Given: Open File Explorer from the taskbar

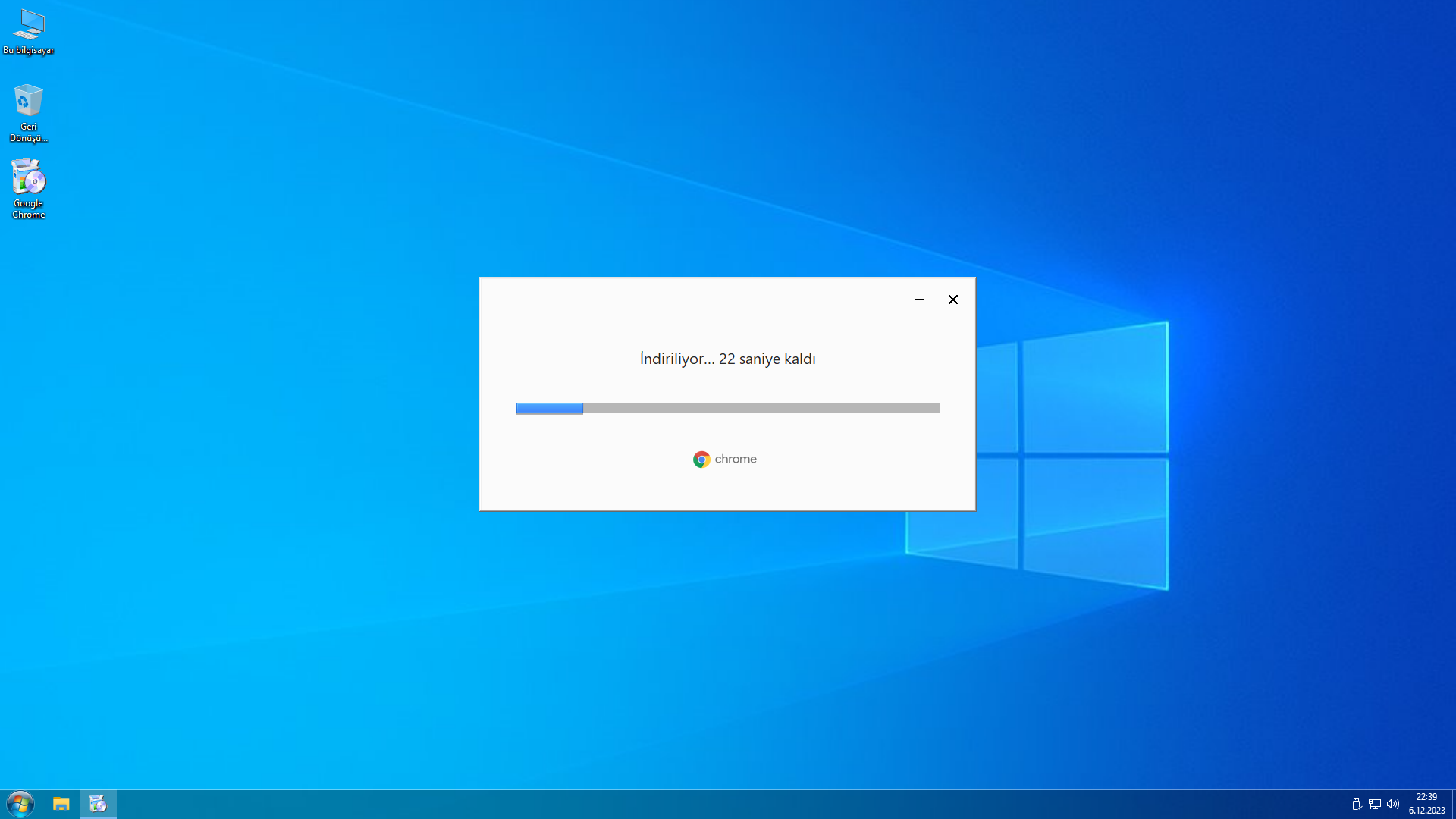Looking at the screenshot, I should tap(61, 804).
